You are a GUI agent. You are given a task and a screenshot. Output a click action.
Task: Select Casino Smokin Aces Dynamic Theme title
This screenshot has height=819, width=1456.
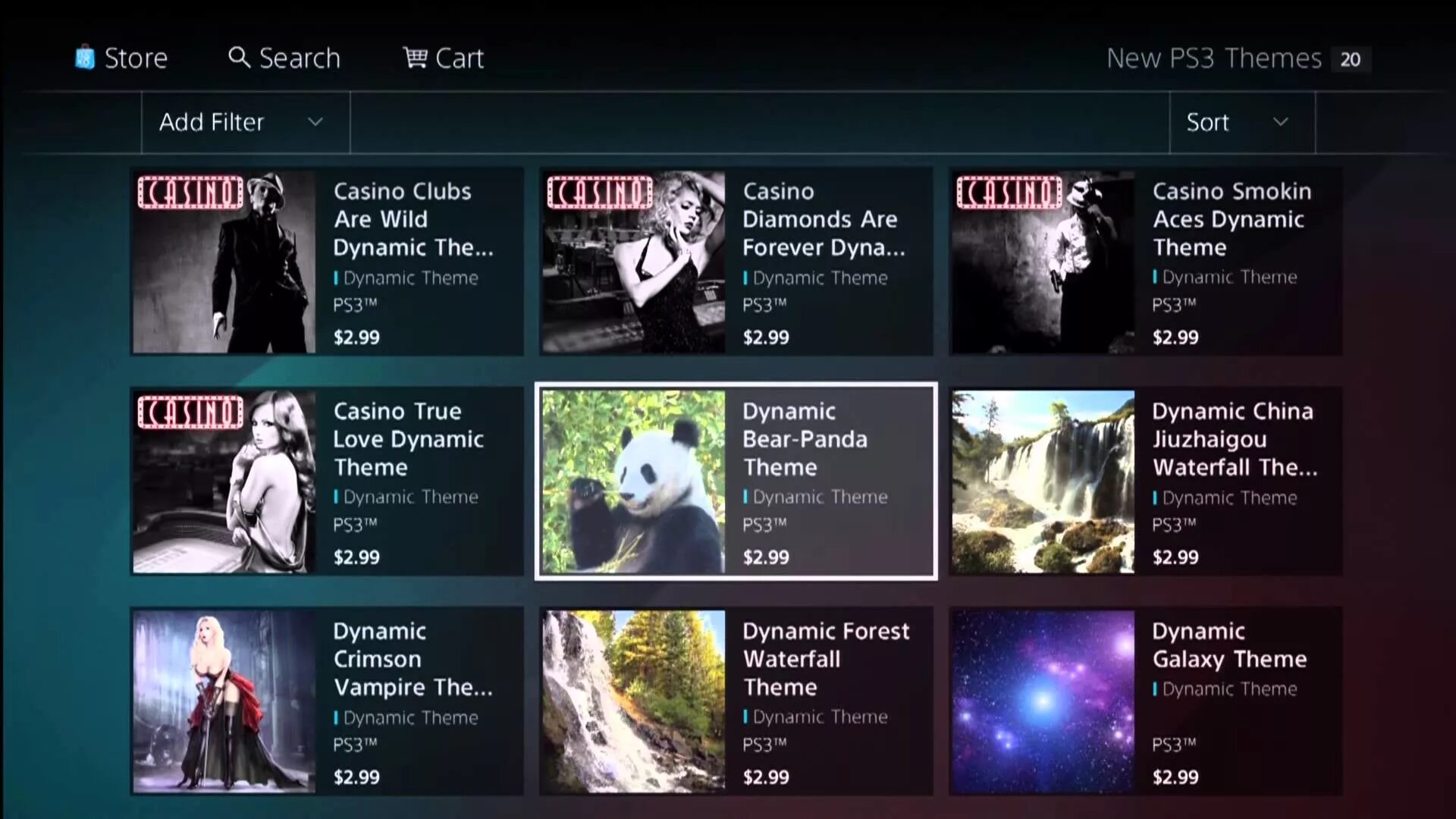click(1232, 219)
